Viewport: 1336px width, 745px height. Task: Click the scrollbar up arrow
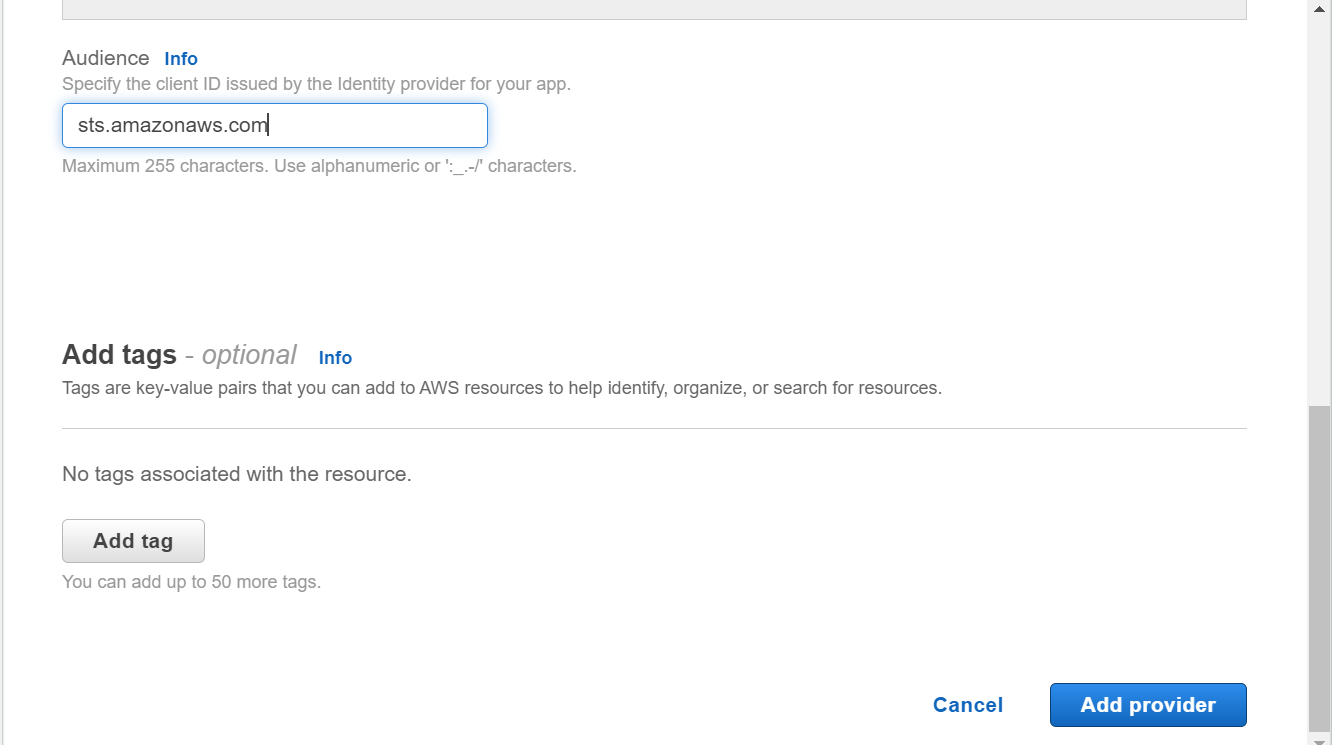pos(1320,8)
